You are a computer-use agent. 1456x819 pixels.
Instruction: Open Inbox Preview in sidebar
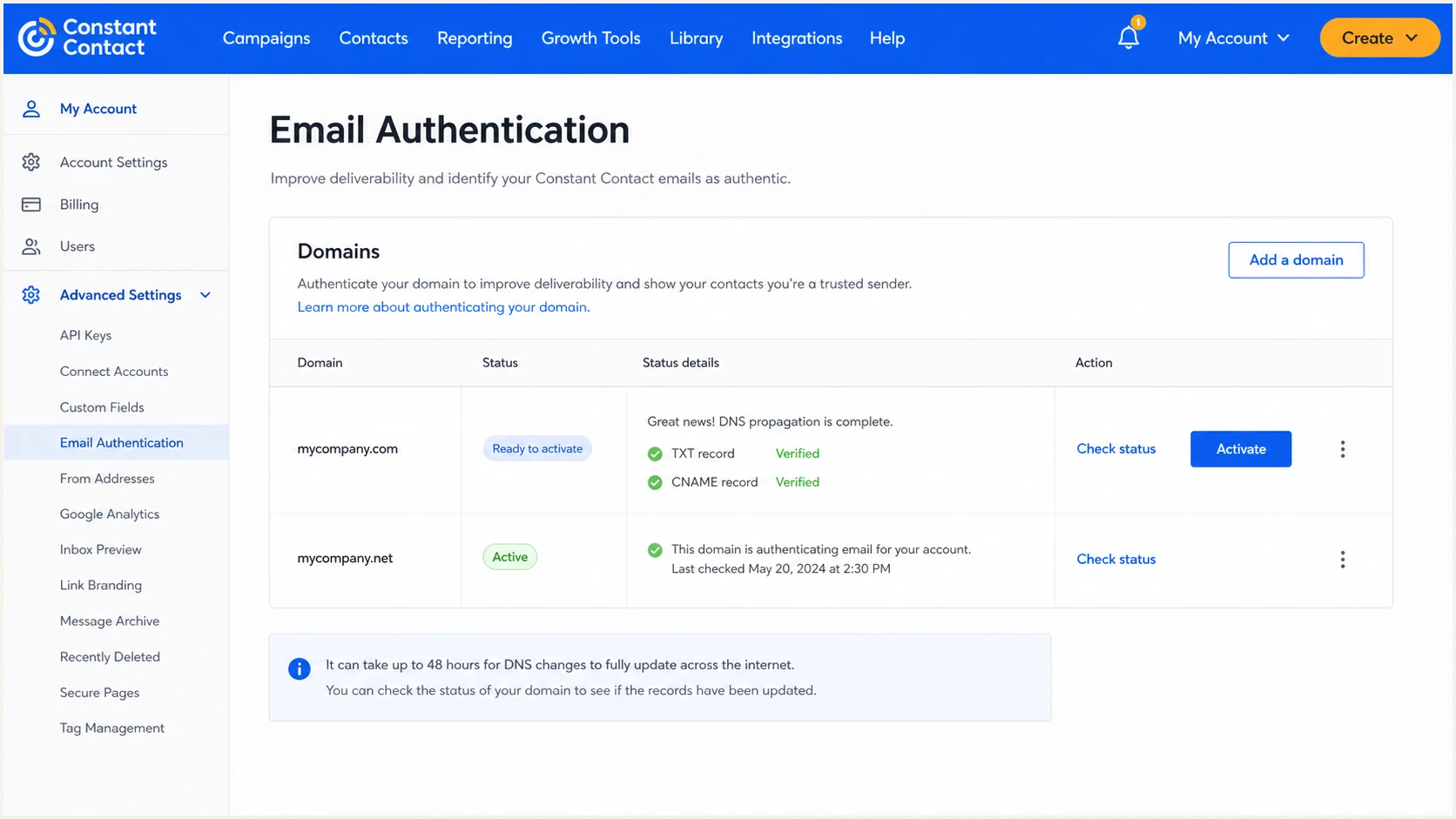pos(100,550)
